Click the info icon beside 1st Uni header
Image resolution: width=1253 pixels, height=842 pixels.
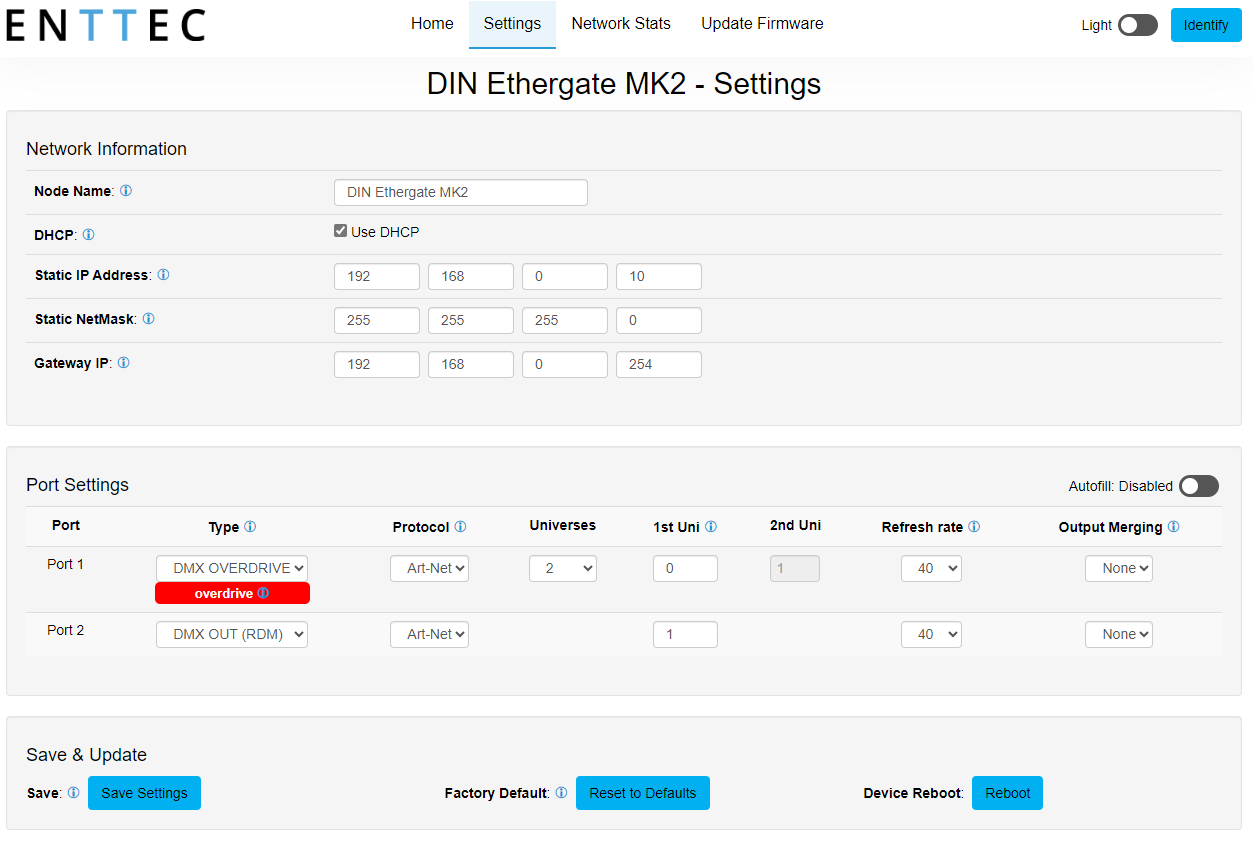click(710, 526)
